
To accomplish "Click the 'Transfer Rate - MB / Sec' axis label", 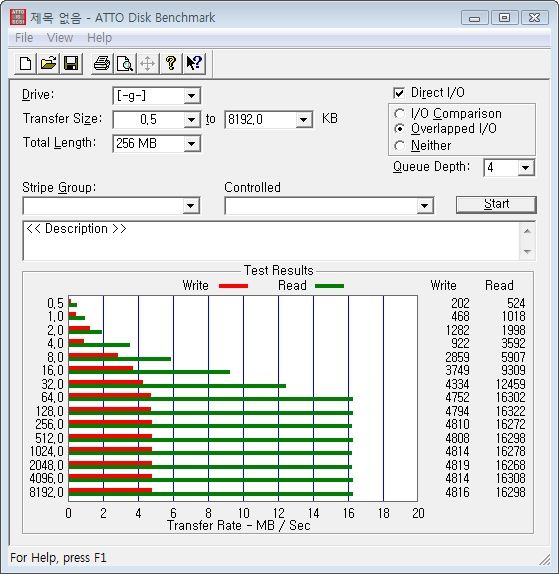I will pyautogui.click(x=239, y=526).
